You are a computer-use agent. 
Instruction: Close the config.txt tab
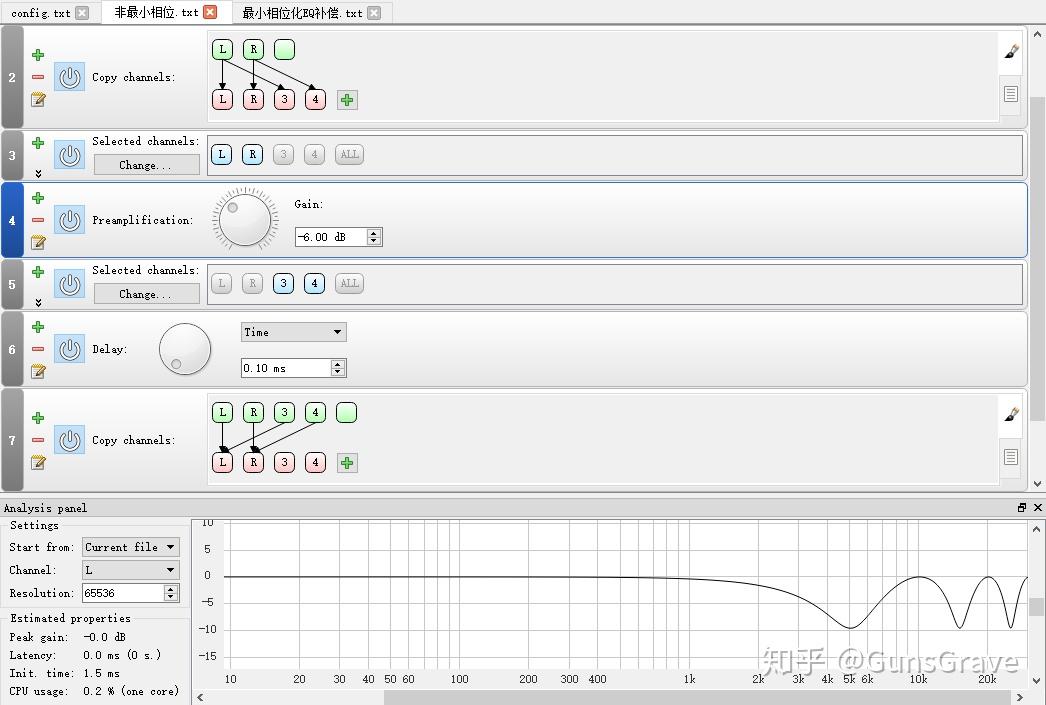pyautogui.click(x=82, y=13)
